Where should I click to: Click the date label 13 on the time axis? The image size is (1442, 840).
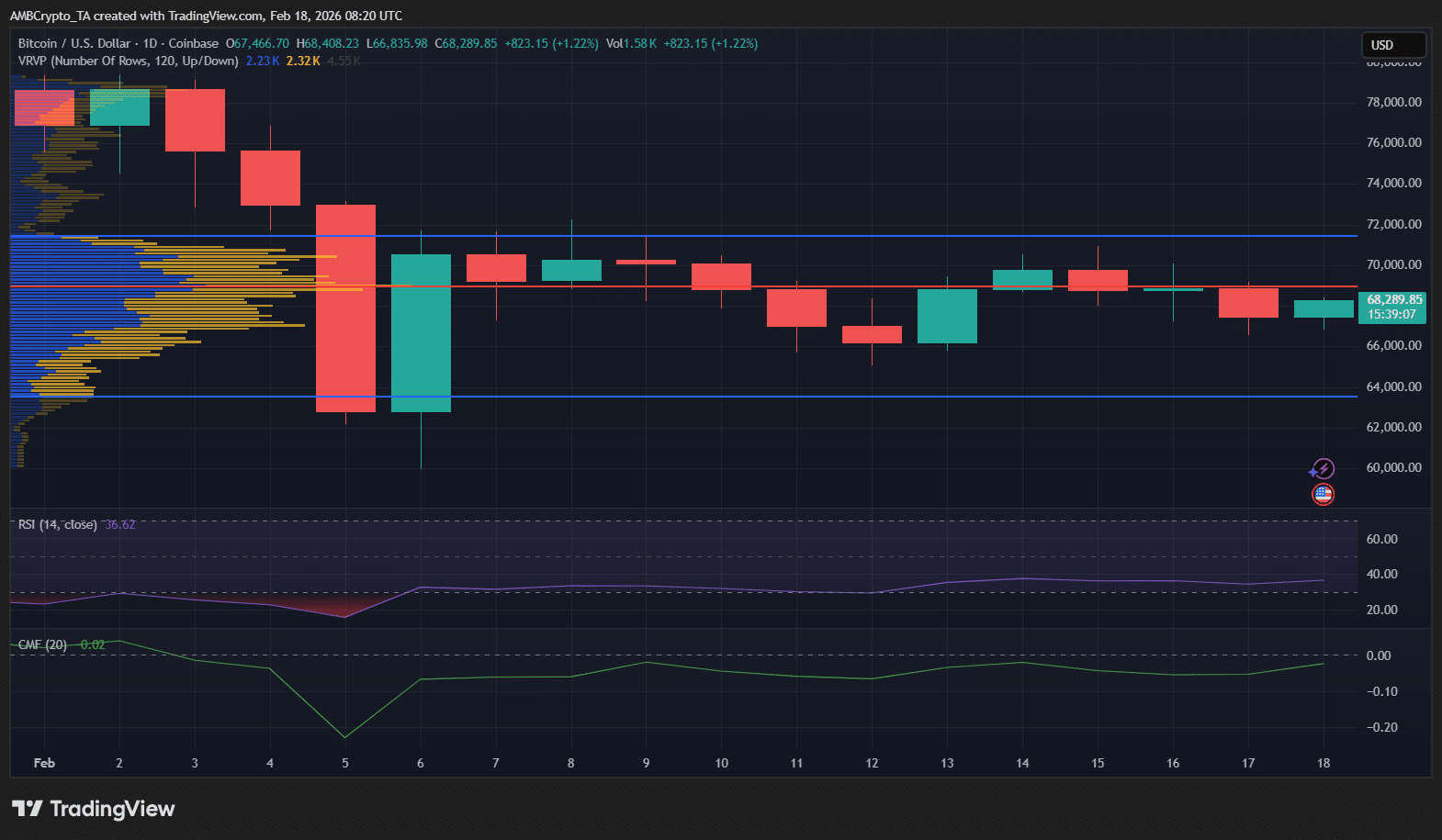pyautogui.click(x=947, y=763)
